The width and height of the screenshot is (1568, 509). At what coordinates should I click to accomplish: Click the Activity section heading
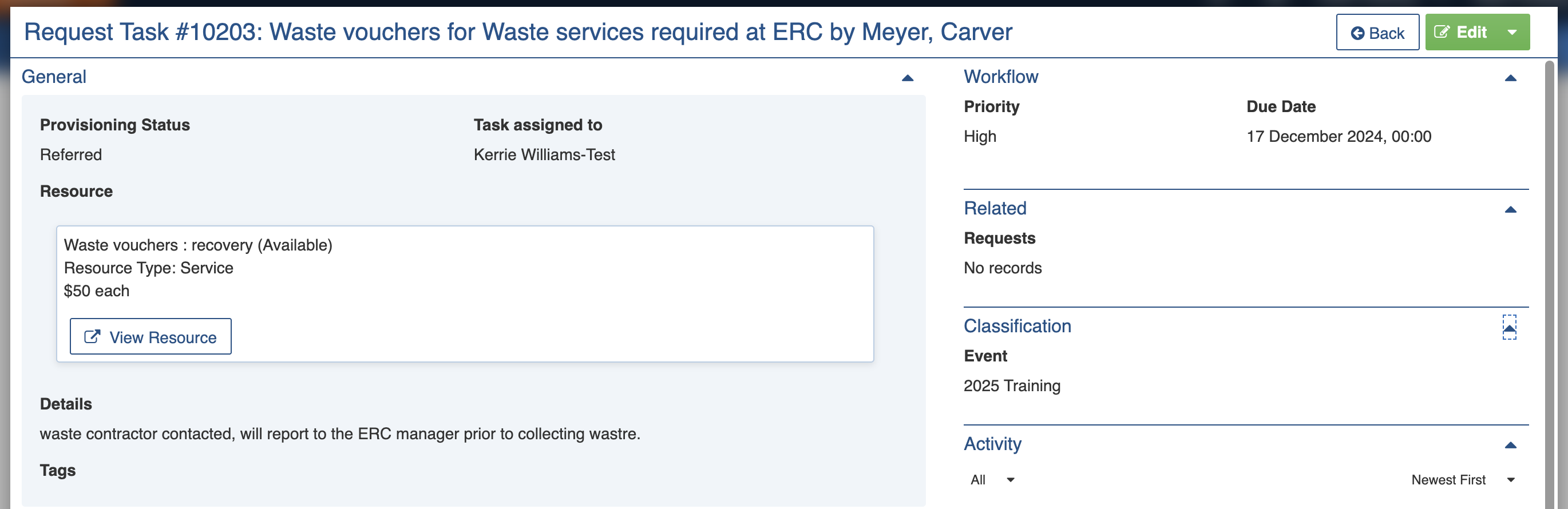pyautogui.click(x=992, y=444)
